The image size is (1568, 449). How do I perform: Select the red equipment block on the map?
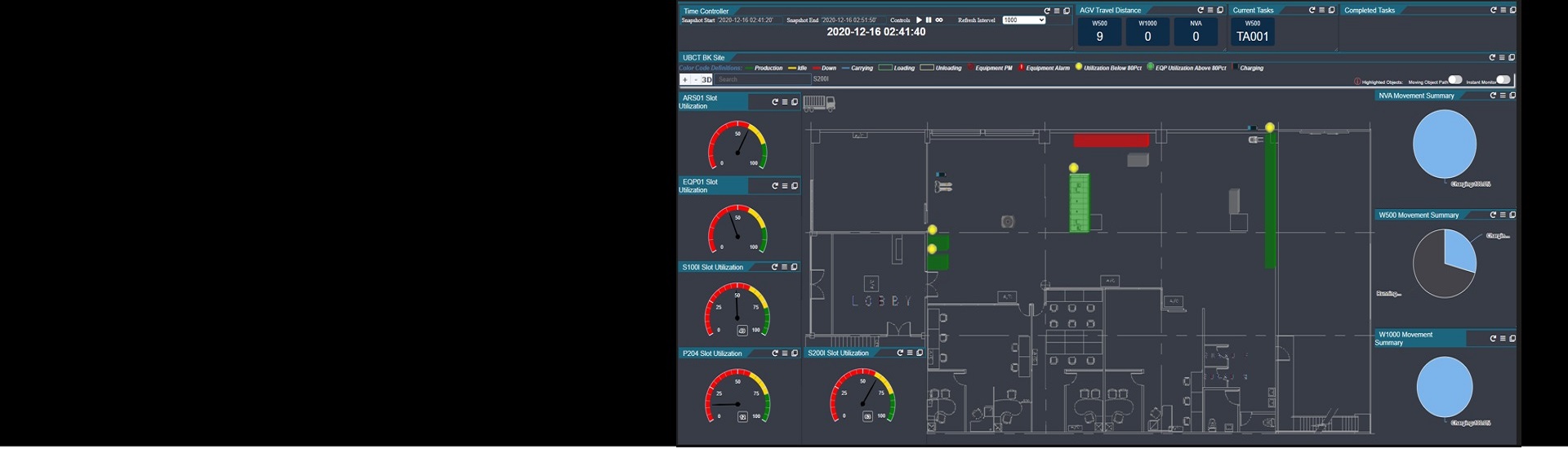pyautogui.click(x=1111, y=140)
